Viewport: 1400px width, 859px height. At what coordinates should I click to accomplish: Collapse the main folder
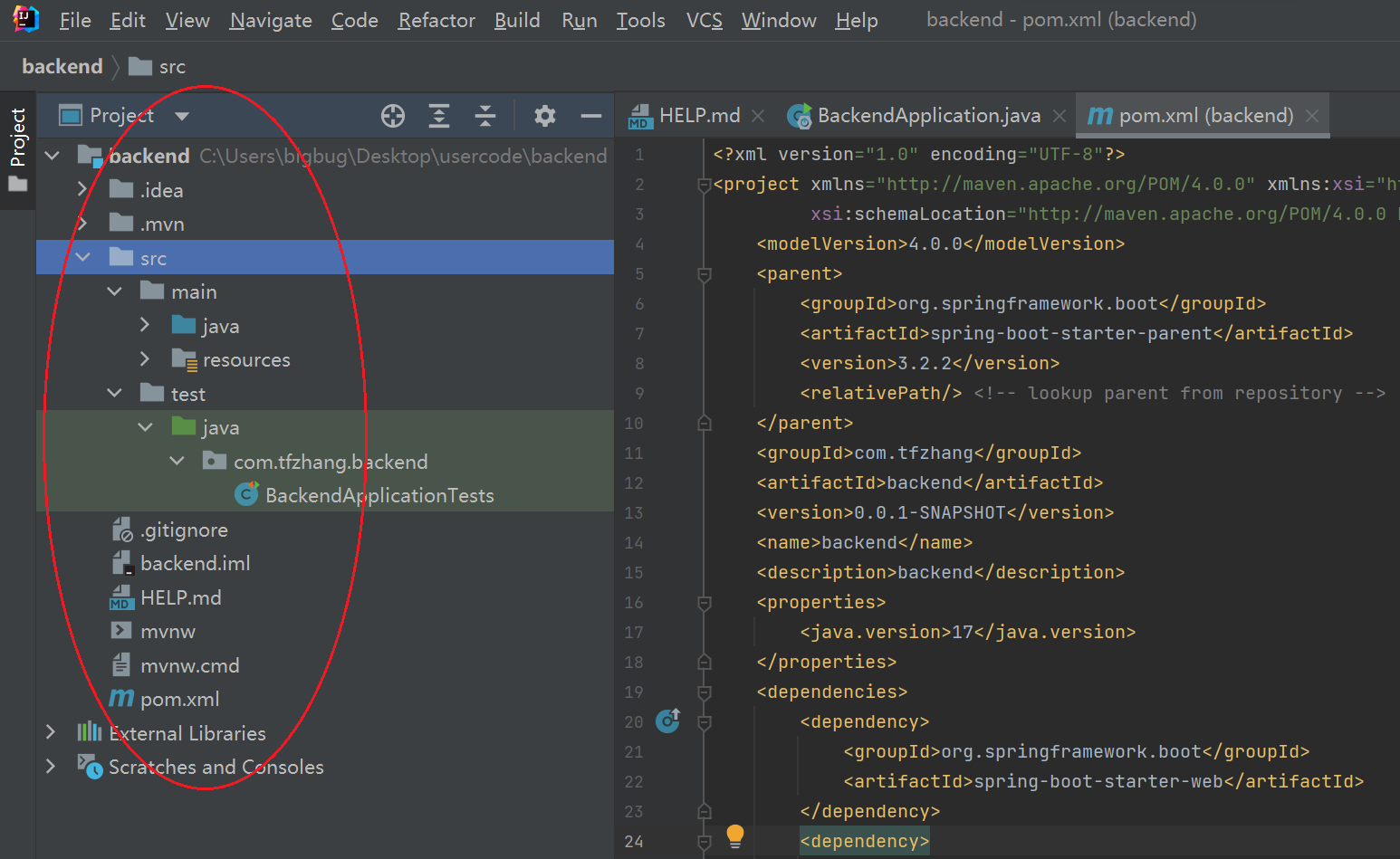point(114,291)
